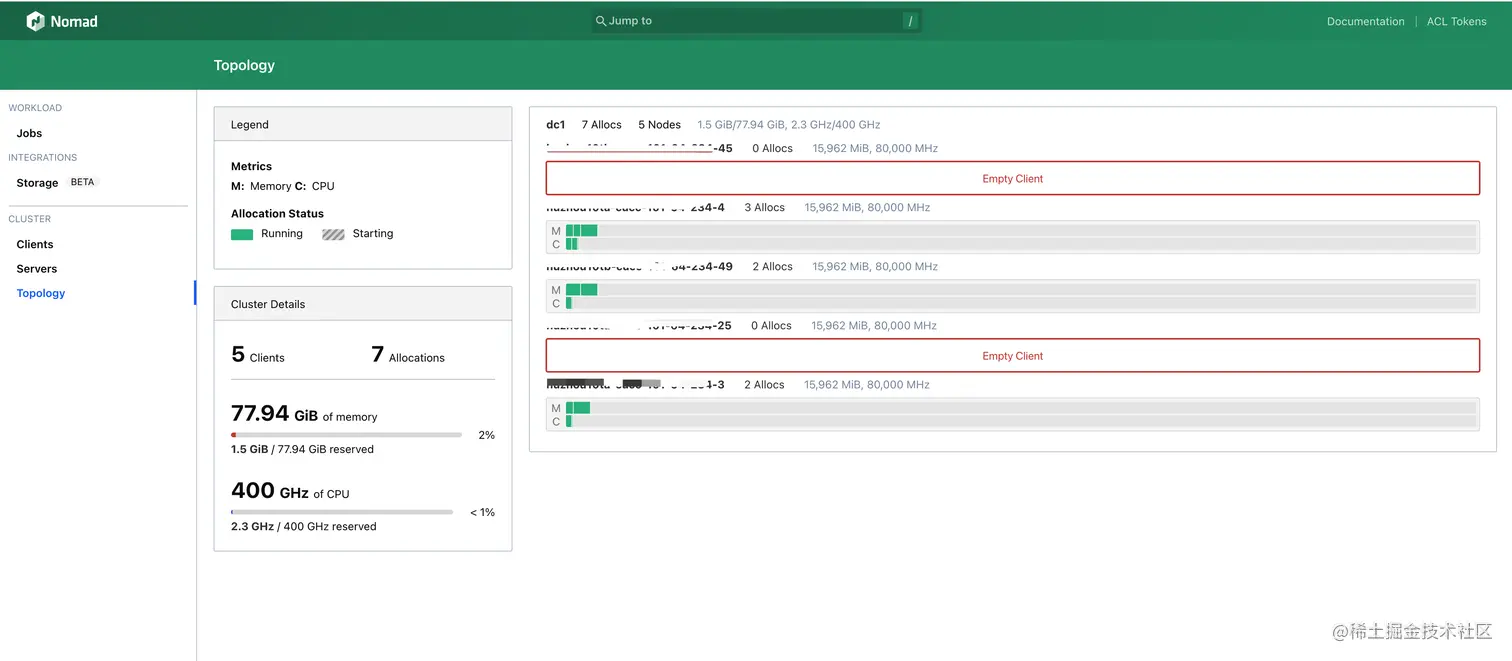Go to Jobs in sidebar
Image resolution: width=1512 pixels, height=661 pixels.
[x=29, y=133]
